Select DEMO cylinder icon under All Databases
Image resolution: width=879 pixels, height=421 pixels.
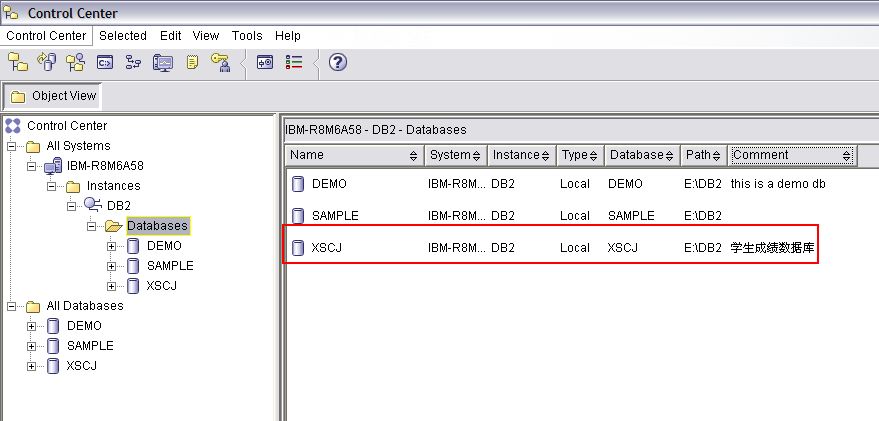[x=53, y=326]
